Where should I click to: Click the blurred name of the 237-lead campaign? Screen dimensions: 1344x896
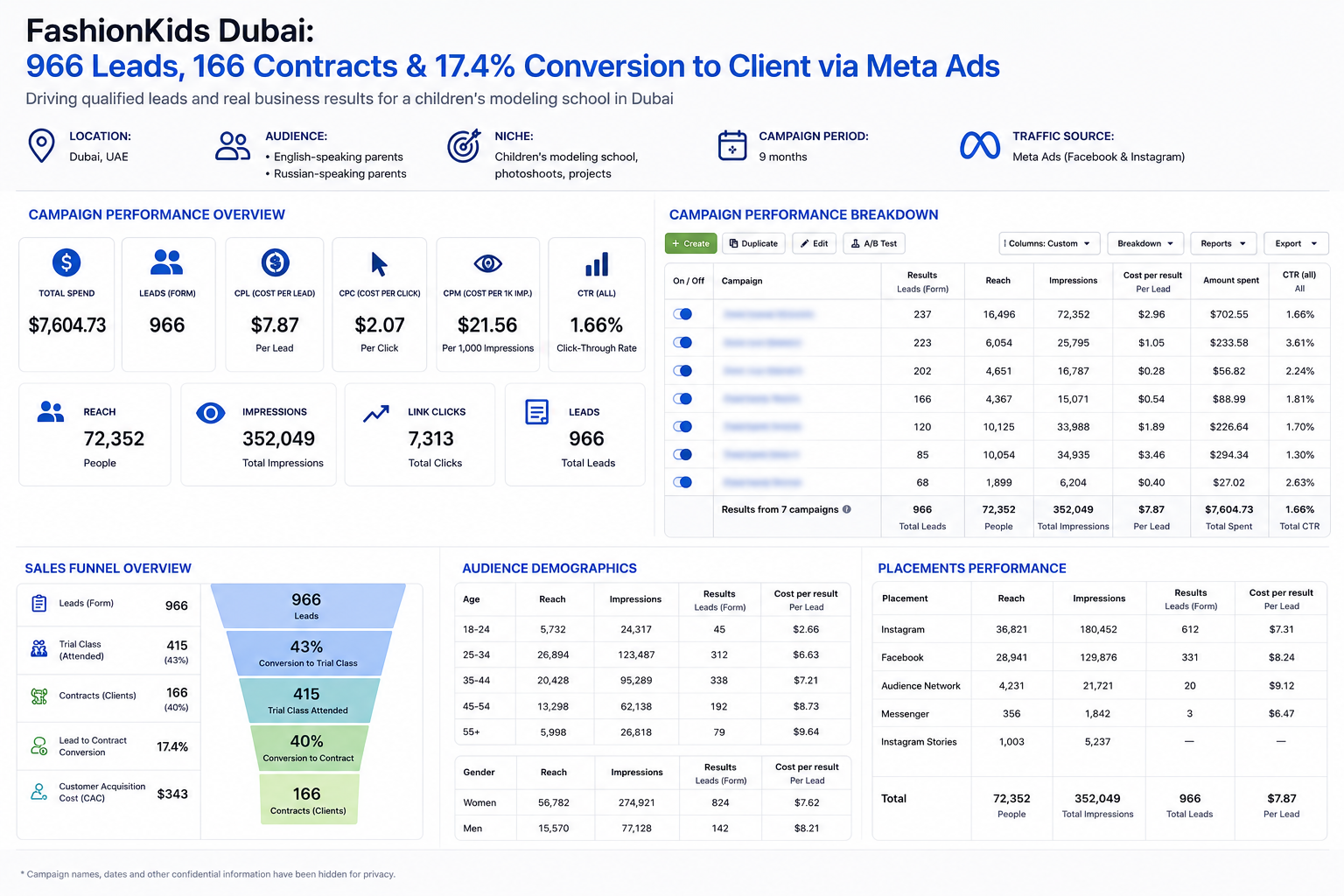pos(769,314)
